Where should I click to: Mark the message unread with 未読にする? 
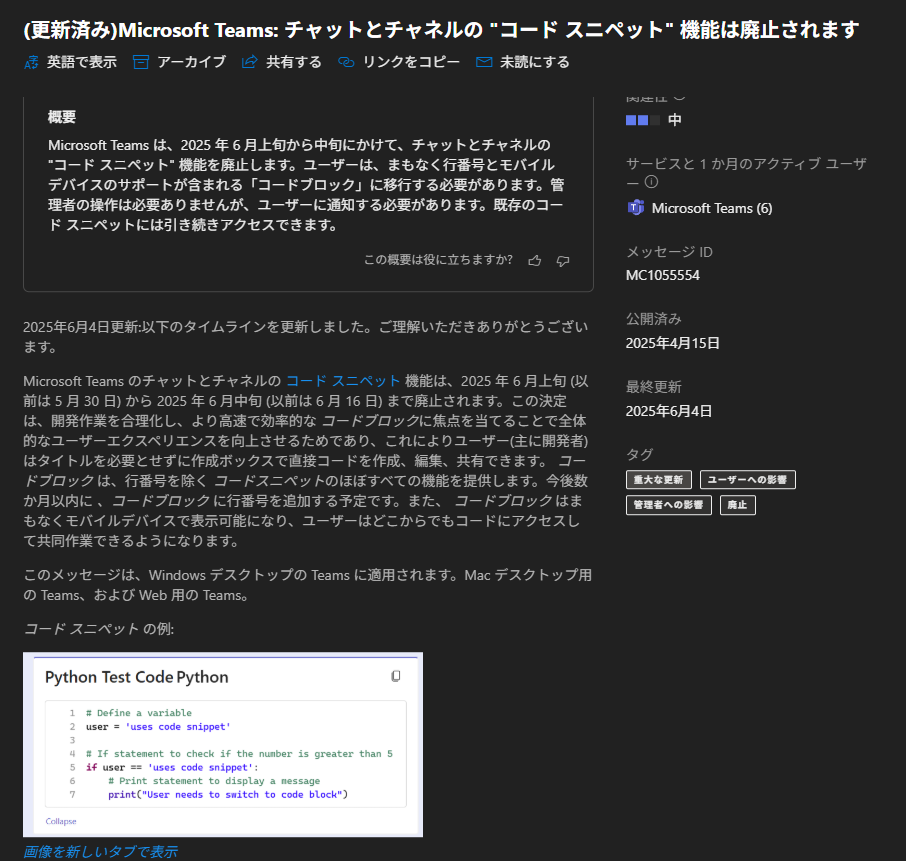[522, 62]
